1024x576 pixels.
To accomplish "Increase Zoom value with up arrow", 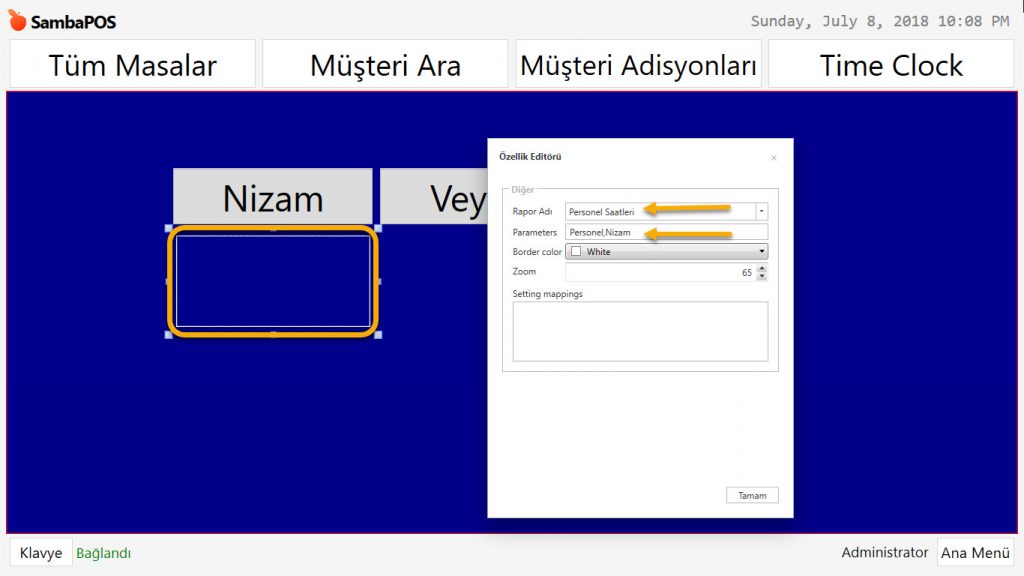I will click(x=762, y=268).
